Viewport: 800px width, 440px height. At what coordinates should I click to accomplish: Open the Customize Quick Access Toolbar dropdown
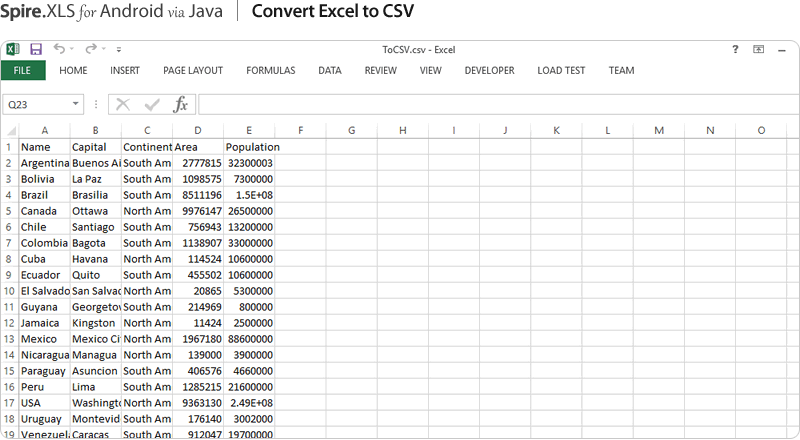pyautogui.click(x=119, y=49)
